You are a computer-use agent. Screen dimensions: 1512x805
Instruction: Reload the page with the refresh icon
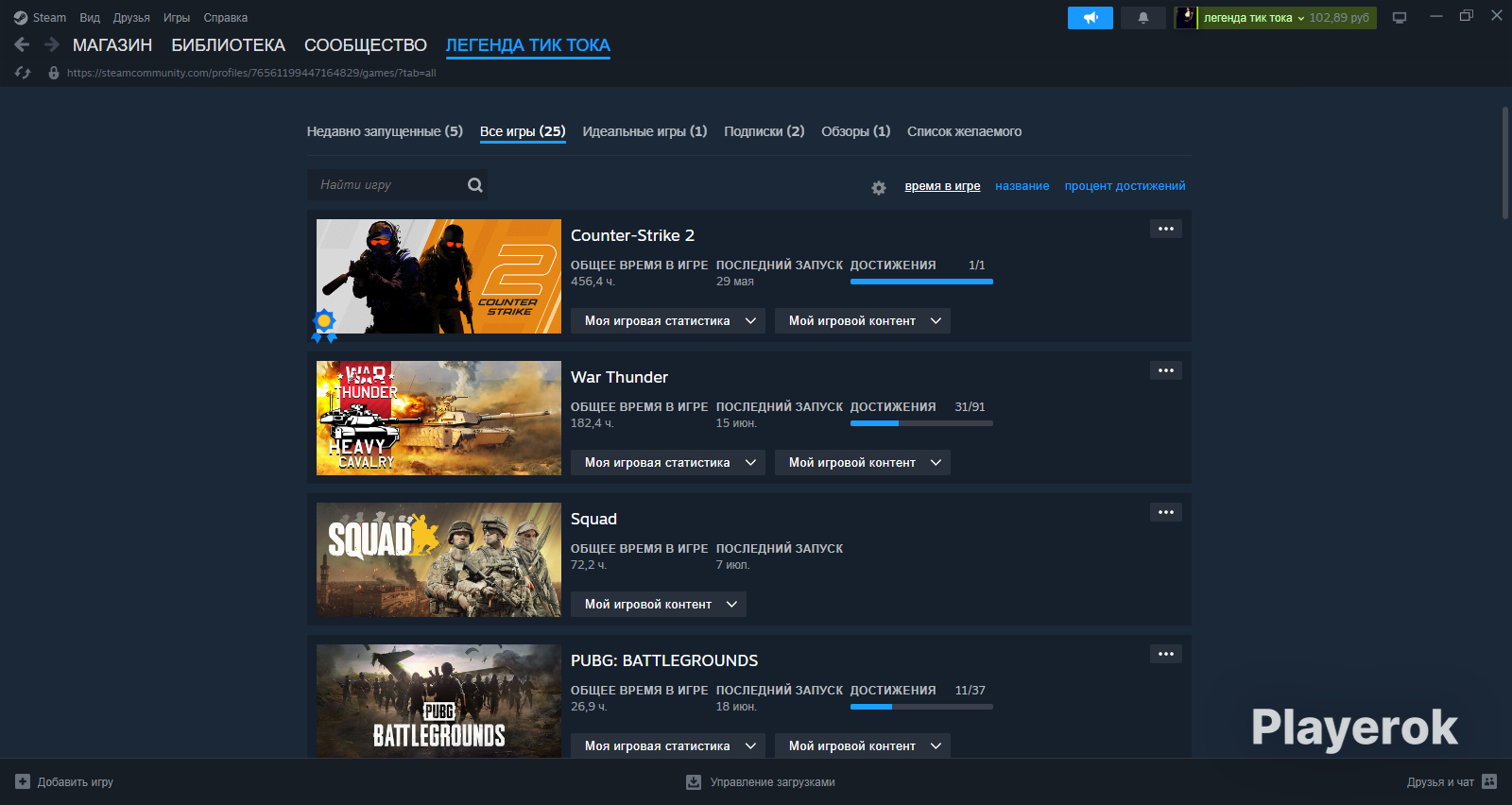click(x=23, y=73)
